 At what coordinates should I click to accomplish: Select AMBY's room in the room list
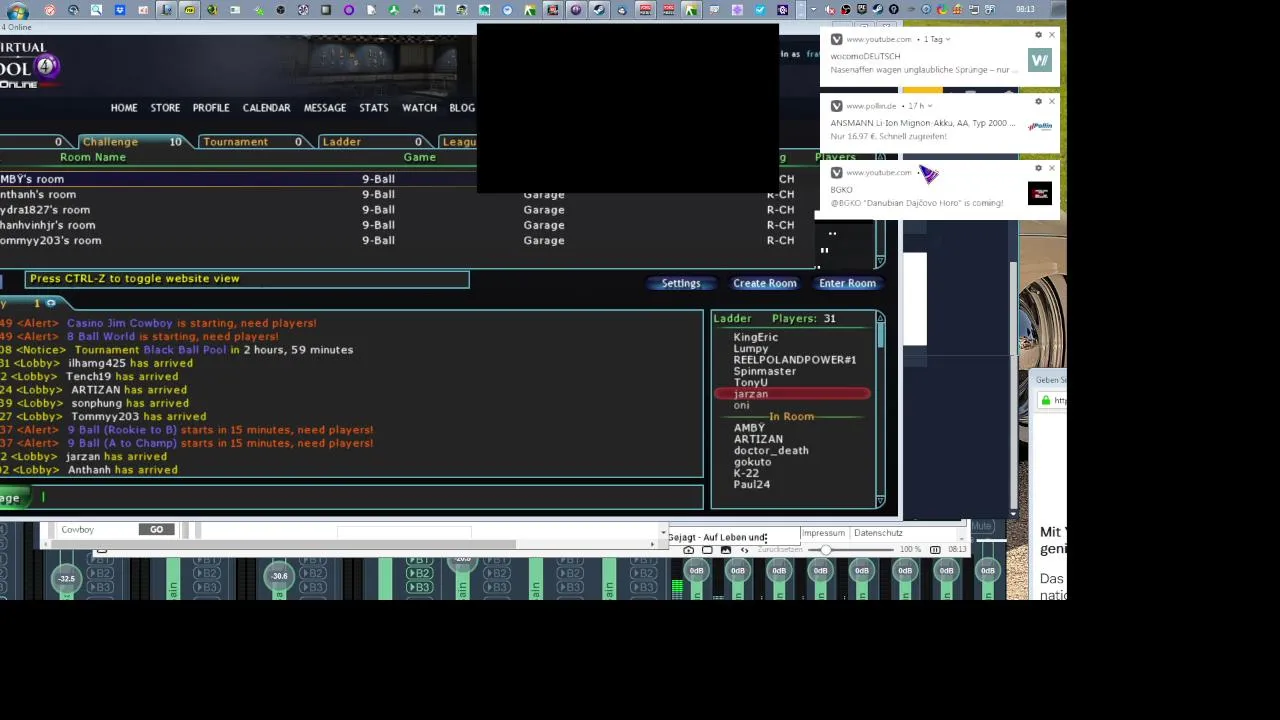(400, 179)
